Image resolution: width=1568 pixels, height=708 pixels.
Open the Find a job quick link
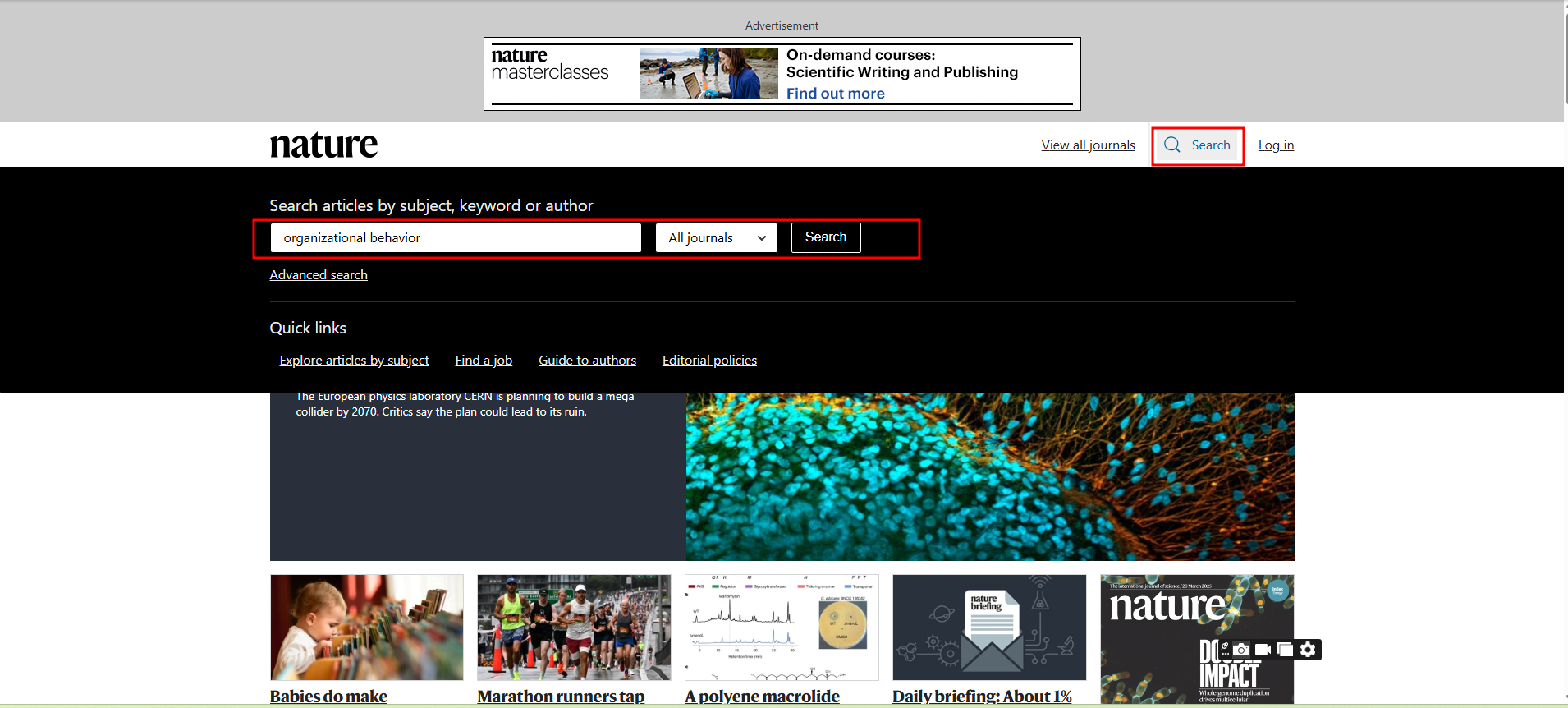pos(484,361)
